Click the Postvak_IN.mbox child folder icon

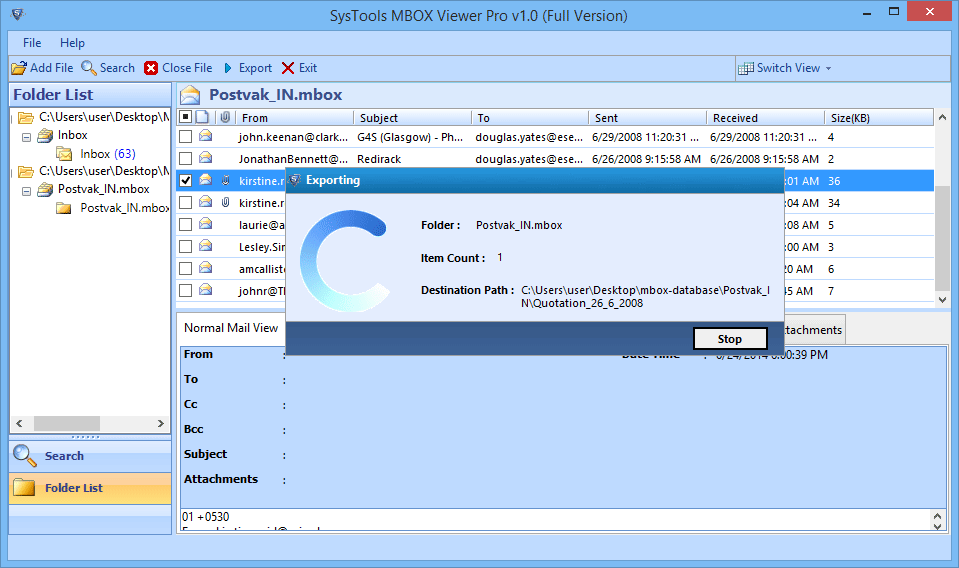pos(64,208)
